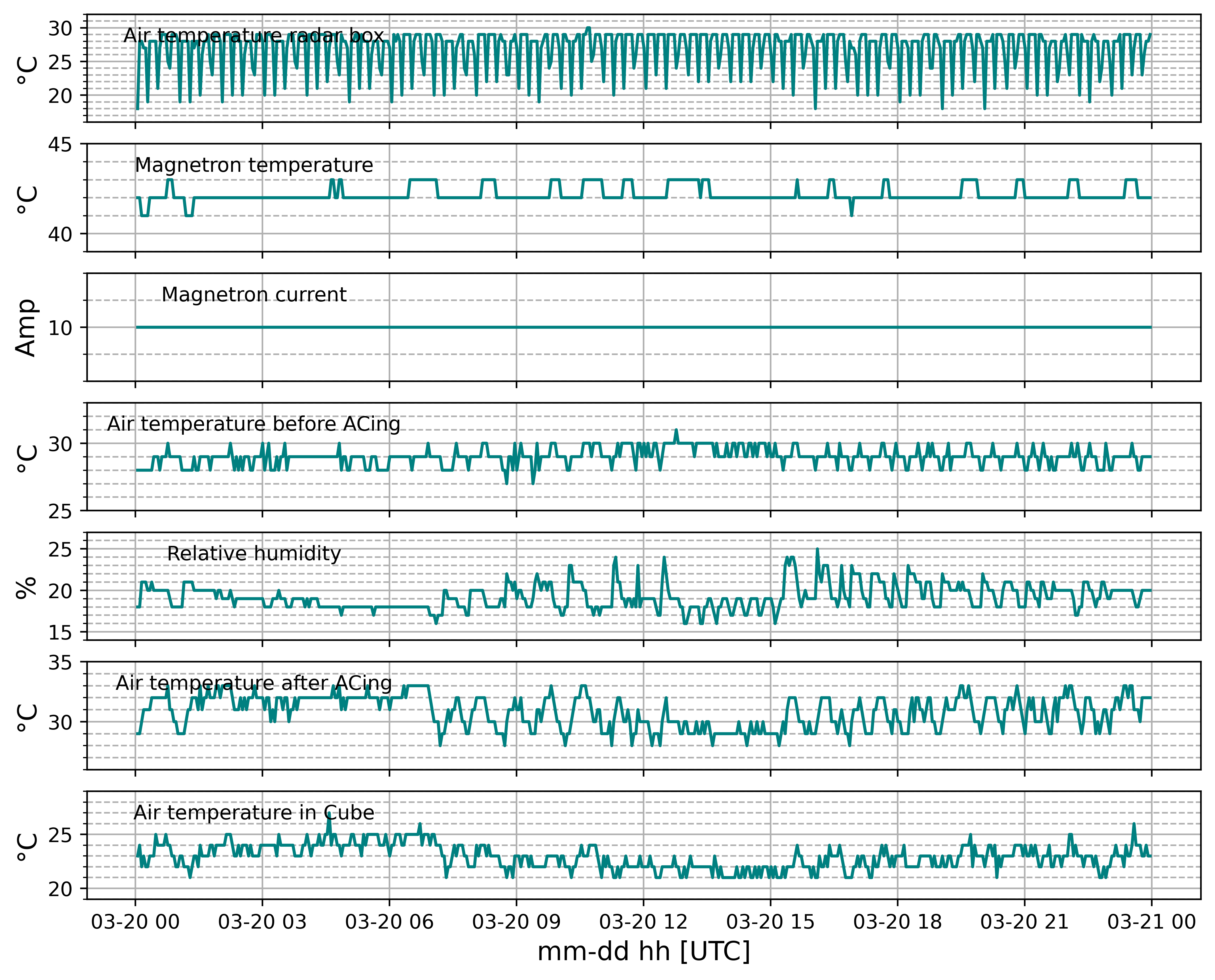1215x980 pixels.
Task: Select the "Magnetron current" panel title
Action: [x=254, y=294]
